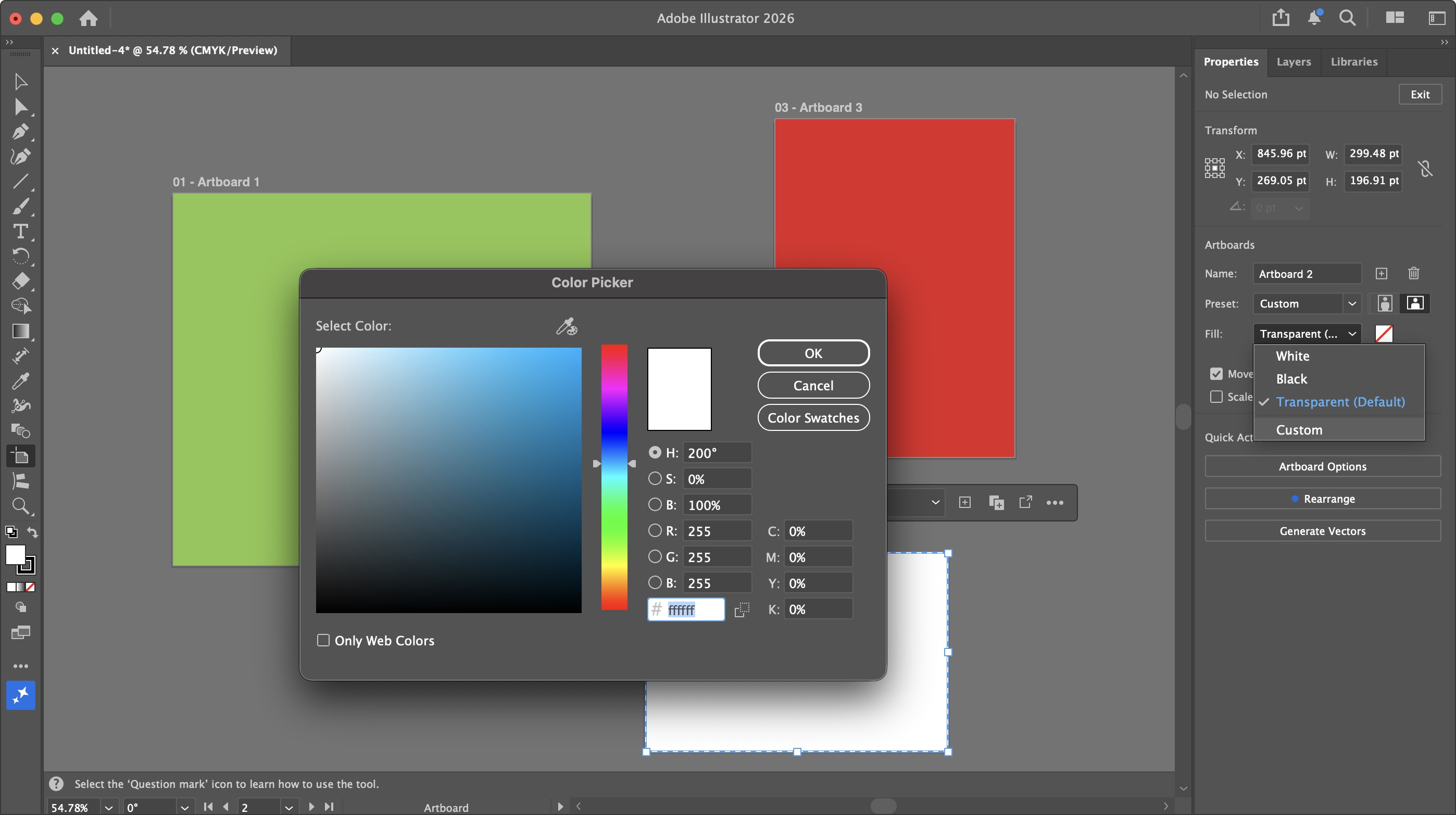The width and height of the screenshot is (1456, 815).
Task: Click the eyedropper icon in the Color Picker
Action: pos(567,326)
